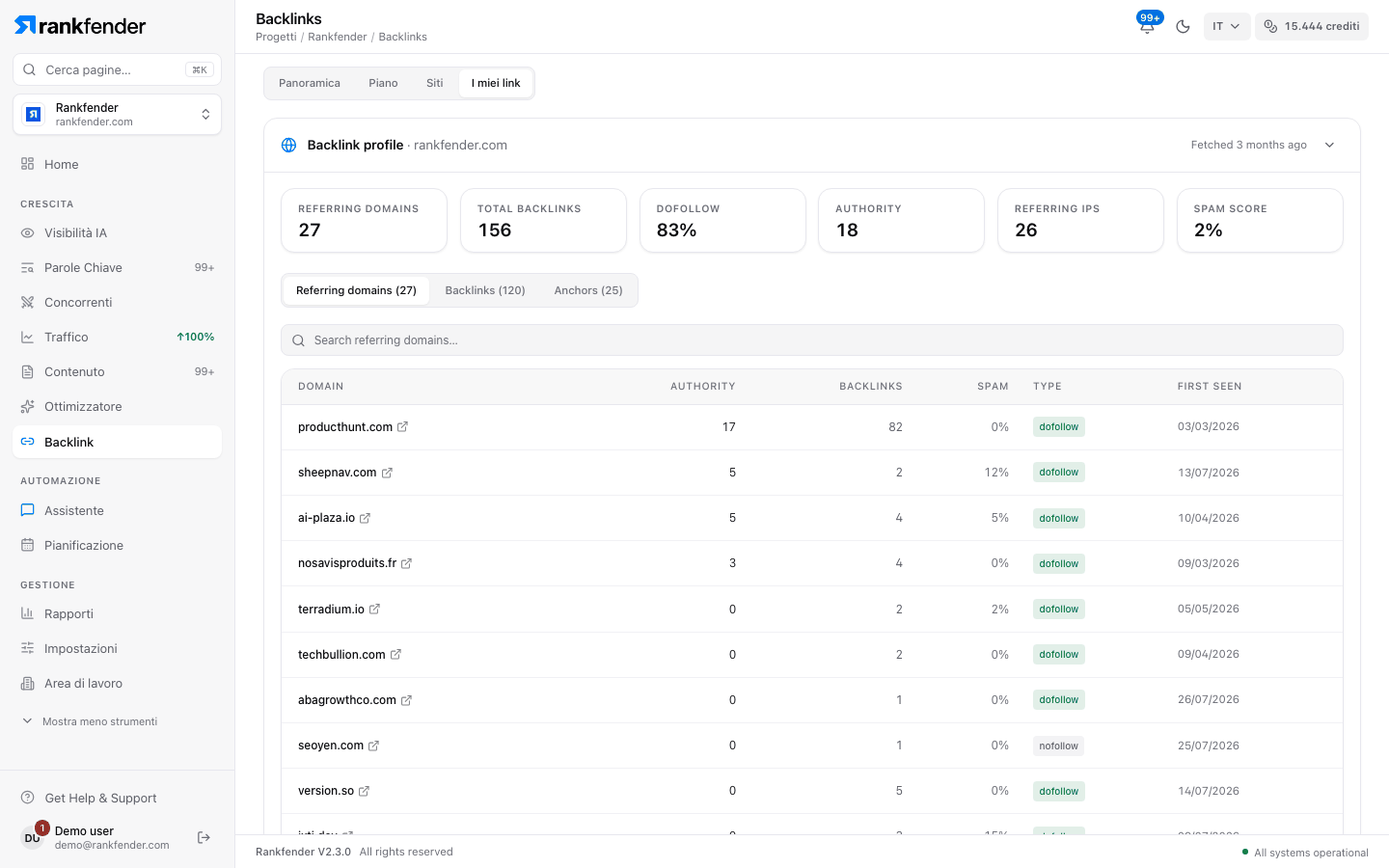Screen dimensions: 1389x868
Task: Open techbullion.com external link icon
Action: point(395,654)
